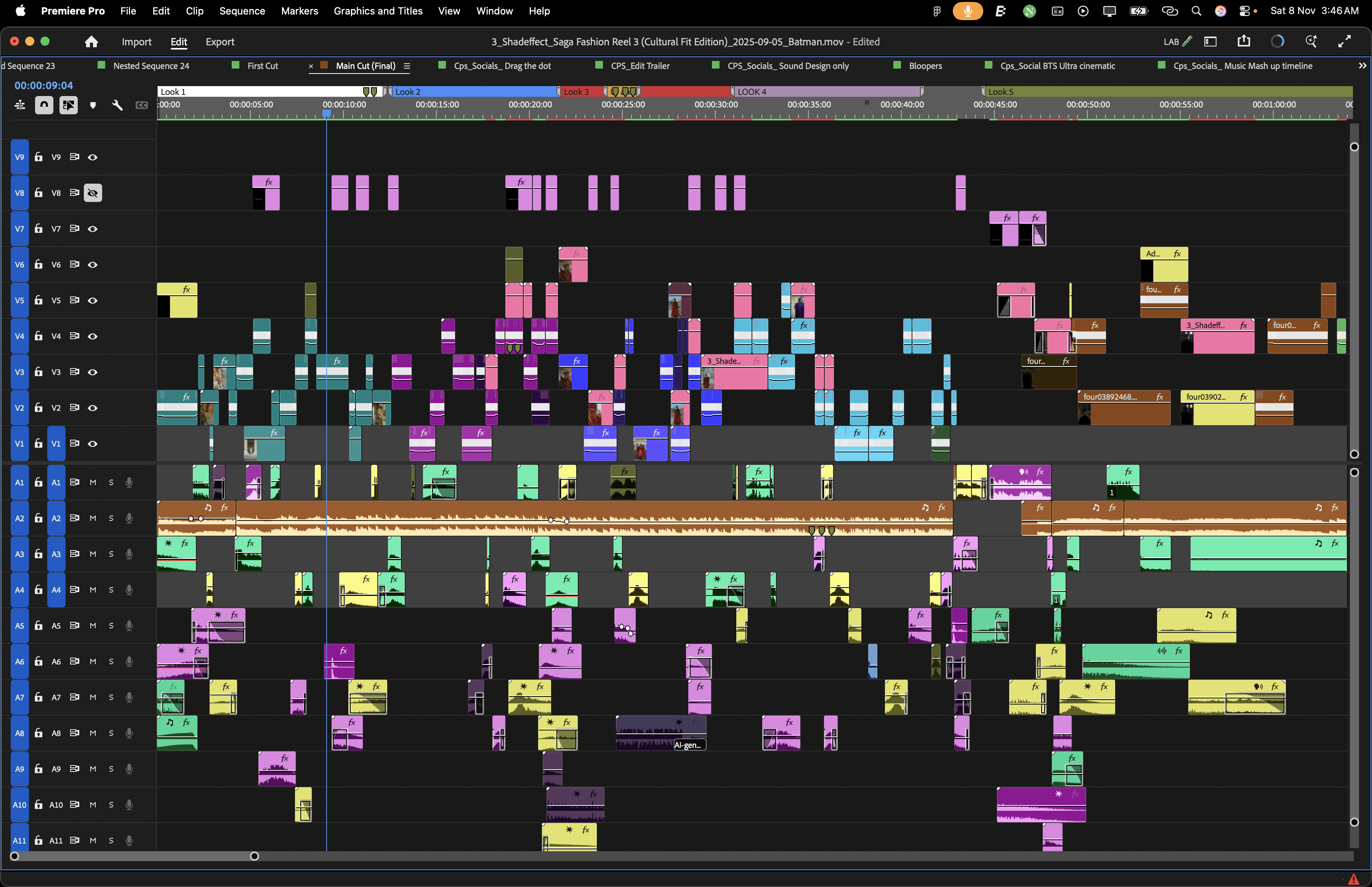Click the blue playhead timecode 00:00:09:04
The width and height of the screenshot is (1372, 887).
point(44,85)
